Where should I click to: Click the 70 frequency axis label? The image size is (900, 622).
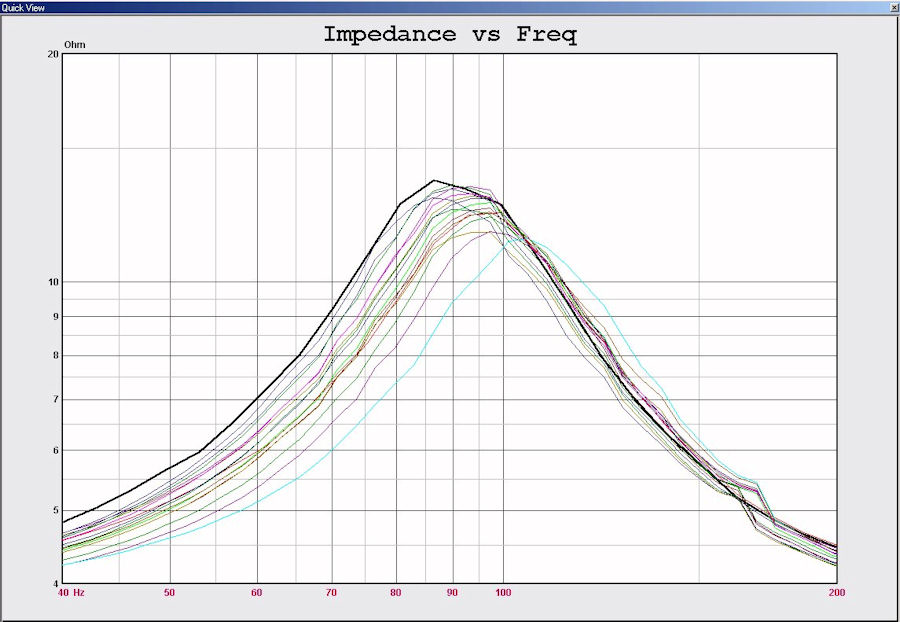[x=332, y=593]
